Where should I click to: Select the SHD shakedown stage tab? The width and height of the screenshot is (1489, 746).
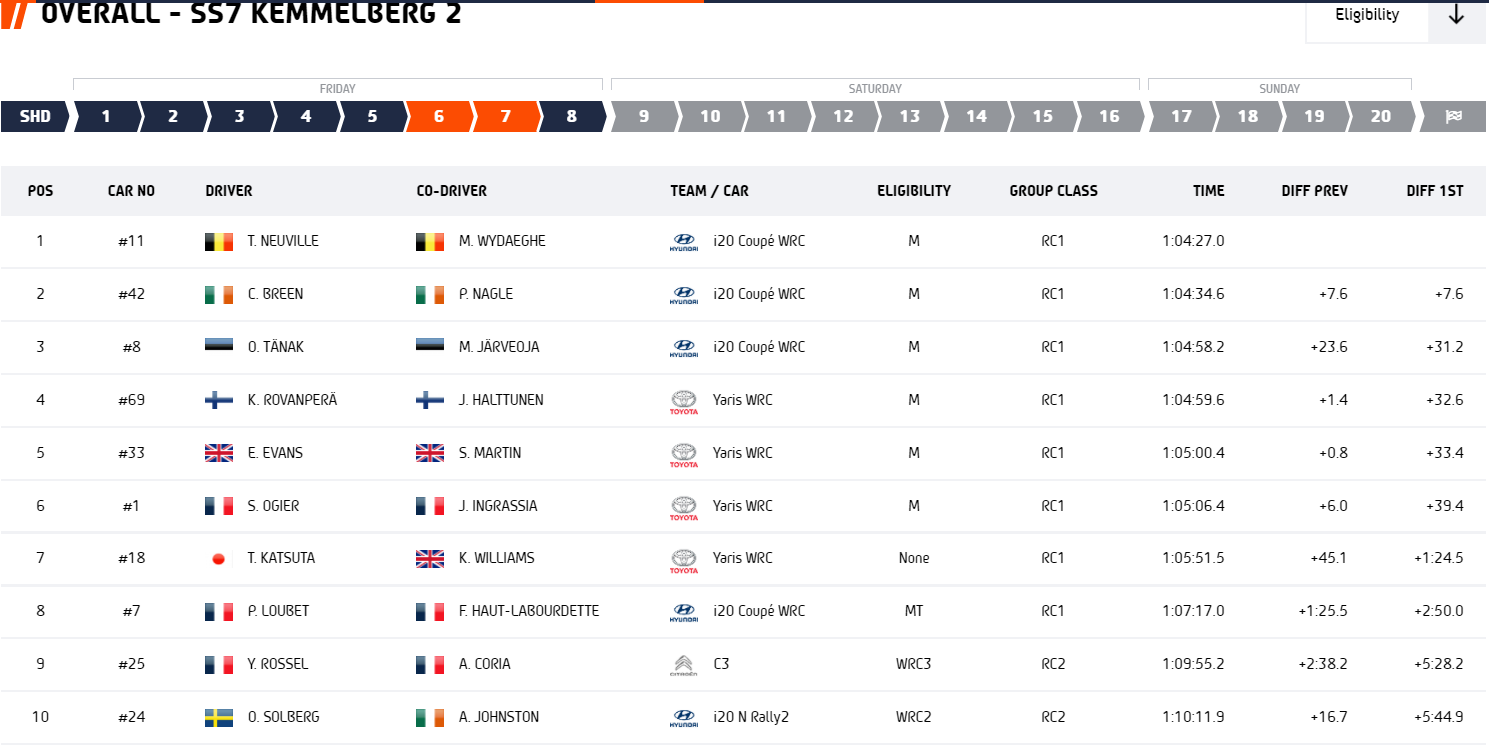coord(36,116)
